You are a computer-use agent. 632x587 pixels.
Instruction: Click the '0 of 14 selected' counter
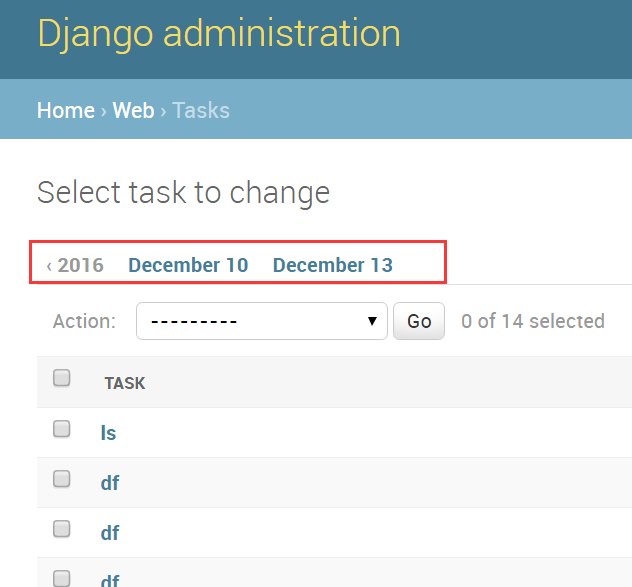pos(533,321)
